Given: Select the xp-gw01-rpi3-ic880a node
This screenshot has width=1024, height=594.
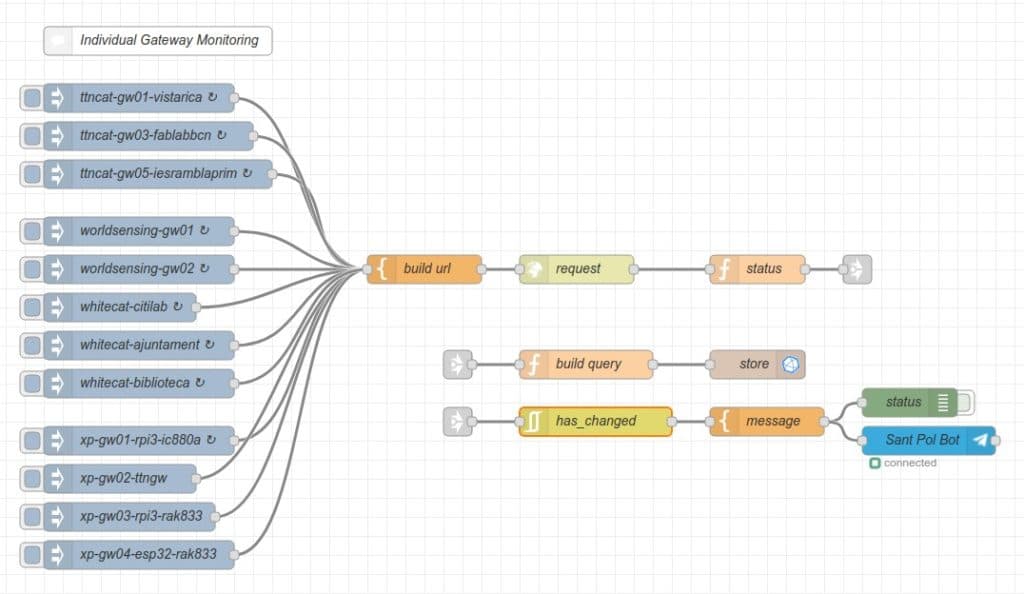Looking at the screenshot, I should 140,438.
